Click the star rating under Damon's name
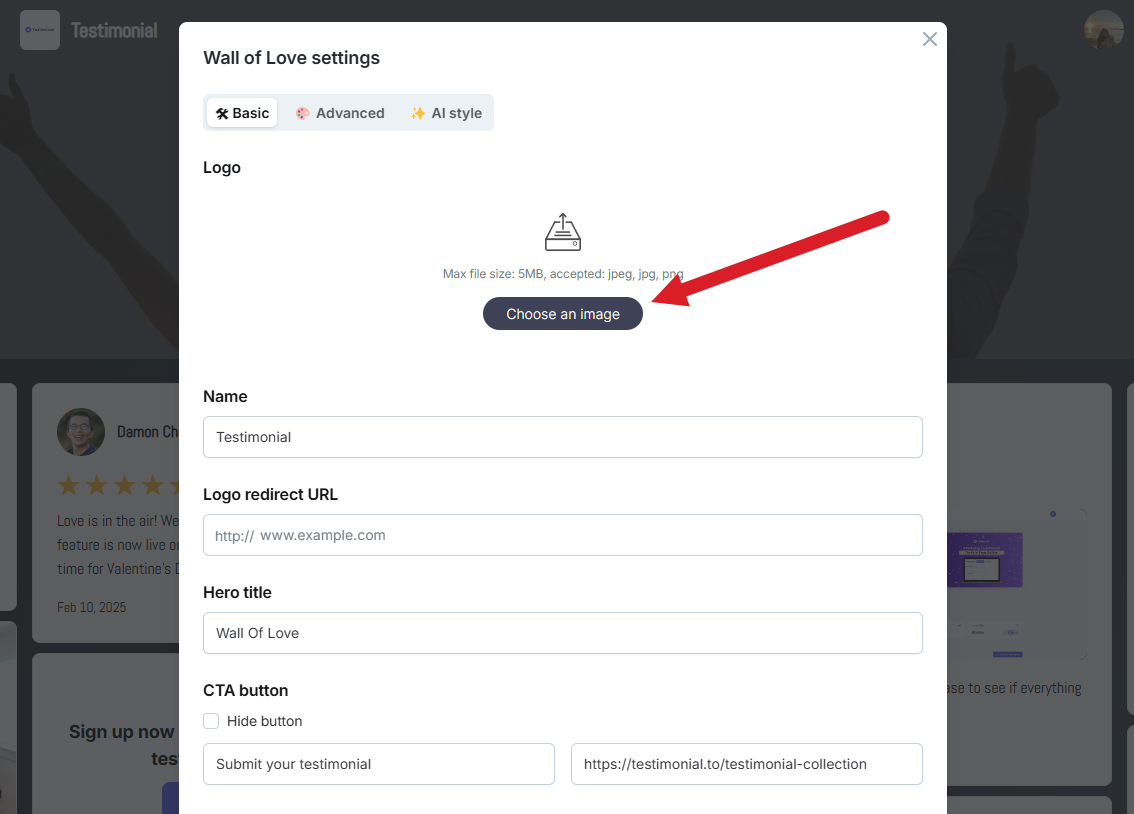Image resolution: width=1134 pixels, height=814 pixels. point(119,485)
